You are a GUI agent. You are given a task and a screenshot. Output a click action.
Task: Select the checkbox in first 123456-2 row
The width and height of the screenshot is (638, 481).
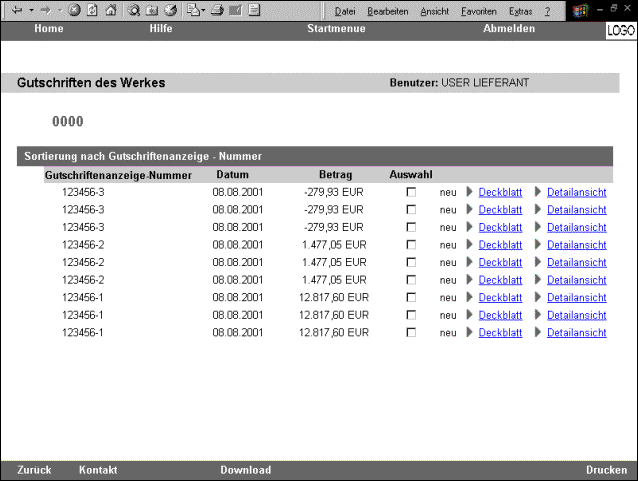click(411, 245)
